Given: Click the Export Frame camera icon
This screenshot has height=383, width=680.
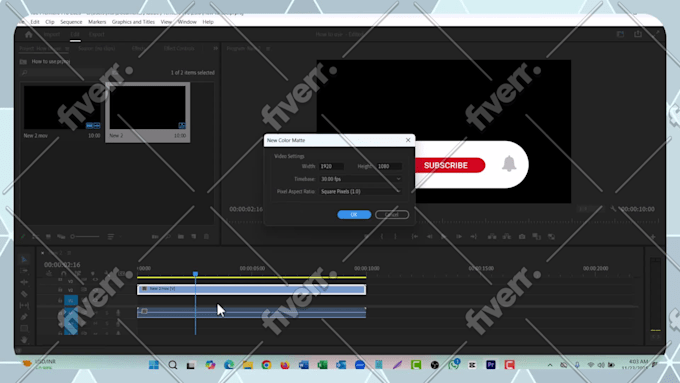Looking at the screenshot, I should pyautogui.click(x=522, y=236).
